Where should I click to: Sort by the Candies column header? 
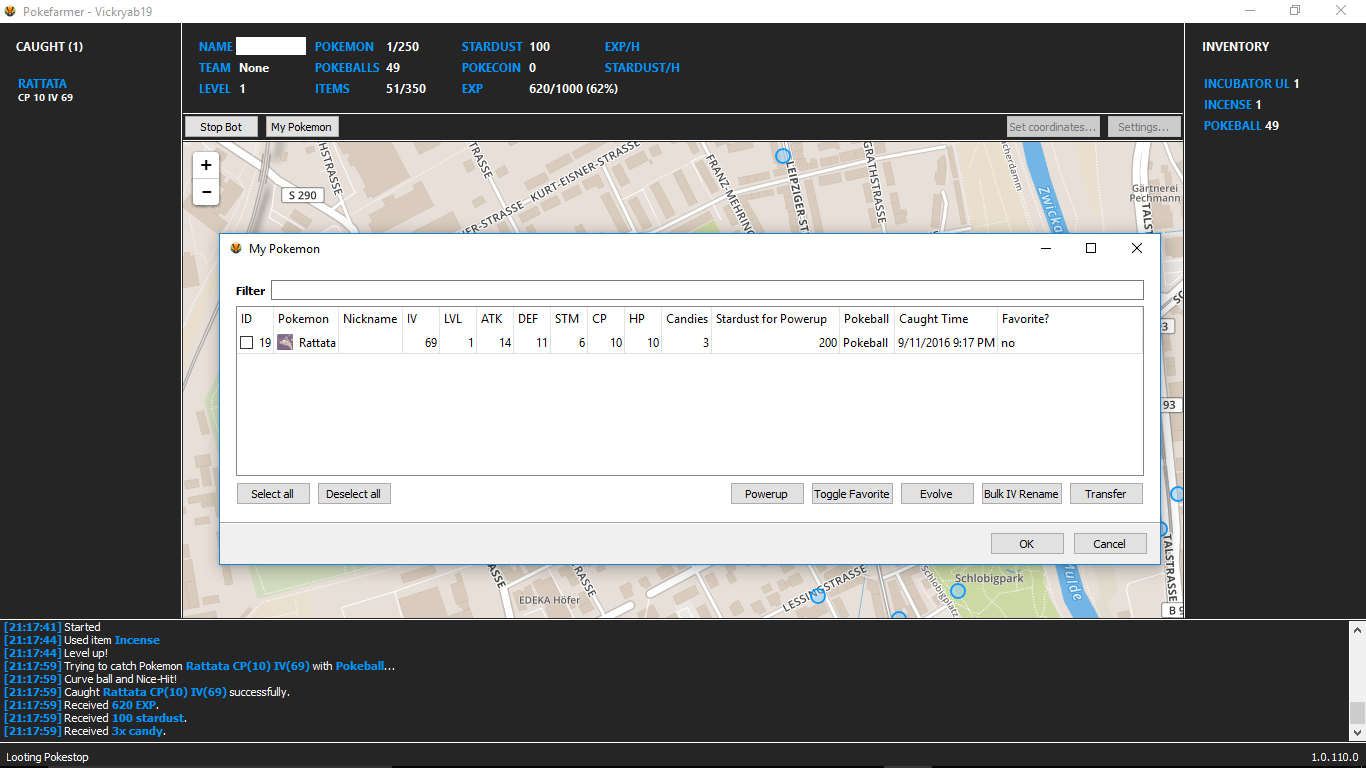click(687, 319)
